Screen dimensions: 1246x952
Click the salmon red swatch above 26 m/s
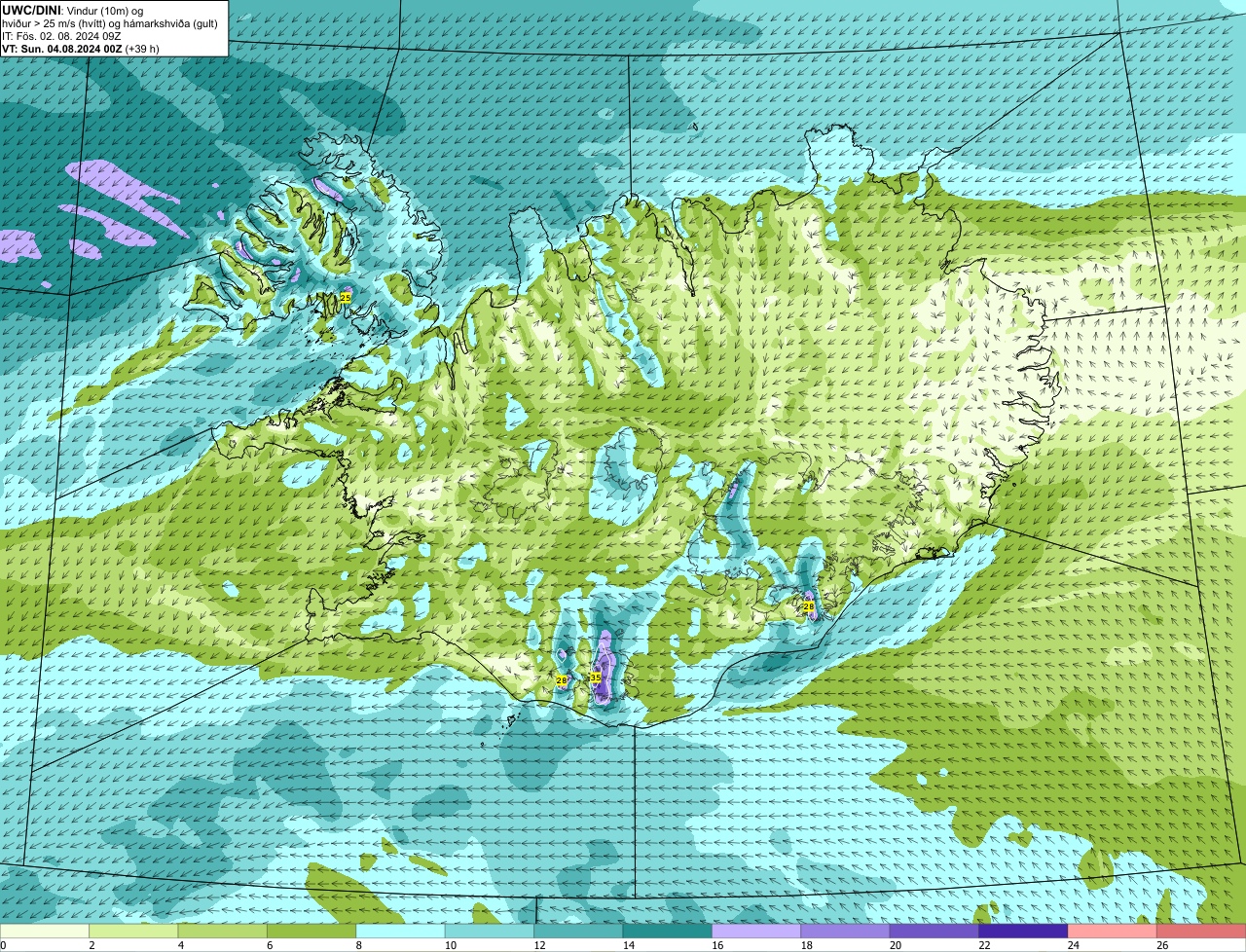[1201, 931]
